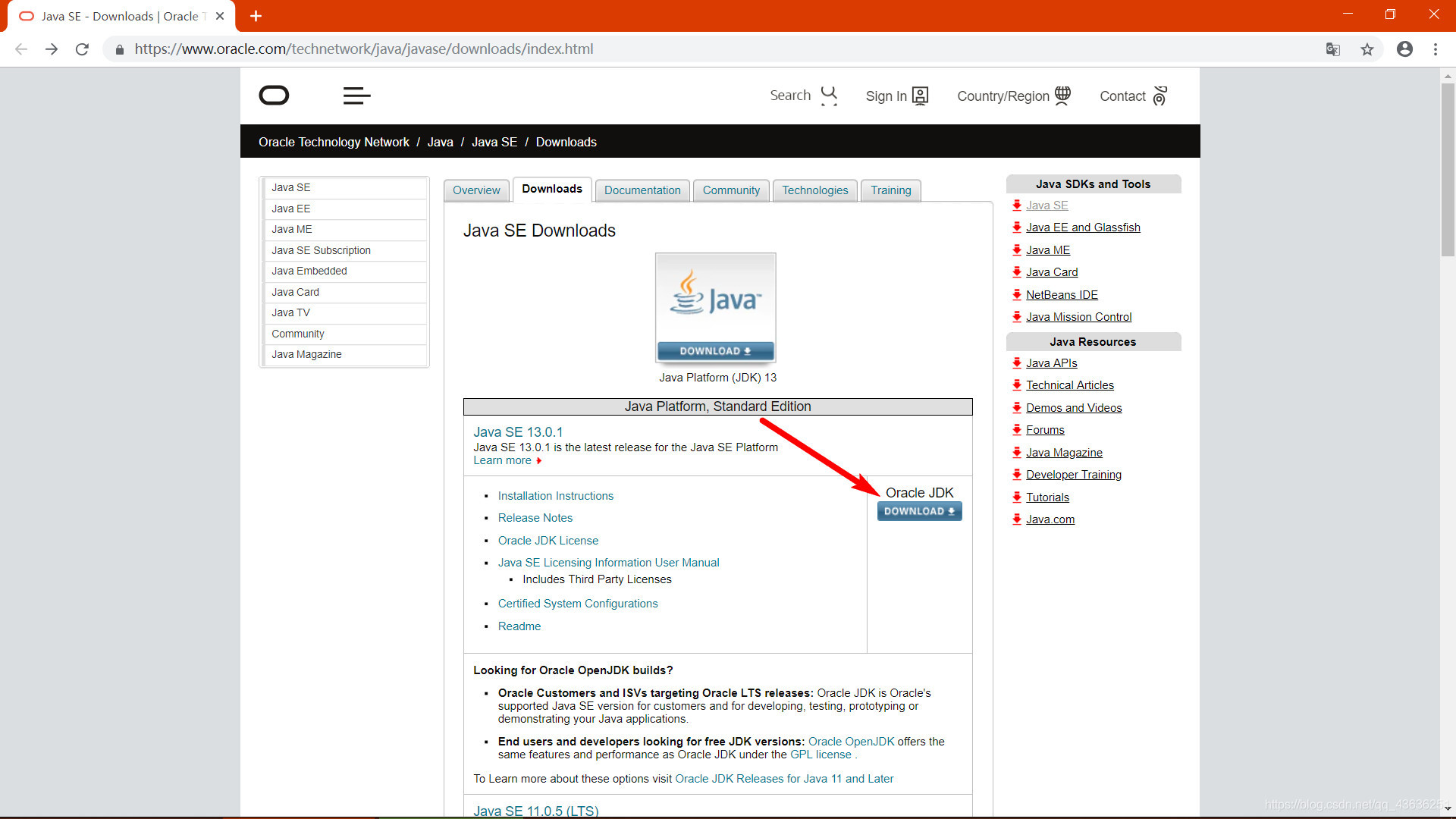The image size is (1456, 819).
Task: Open the Release Notes link
Action: point(535,518)
